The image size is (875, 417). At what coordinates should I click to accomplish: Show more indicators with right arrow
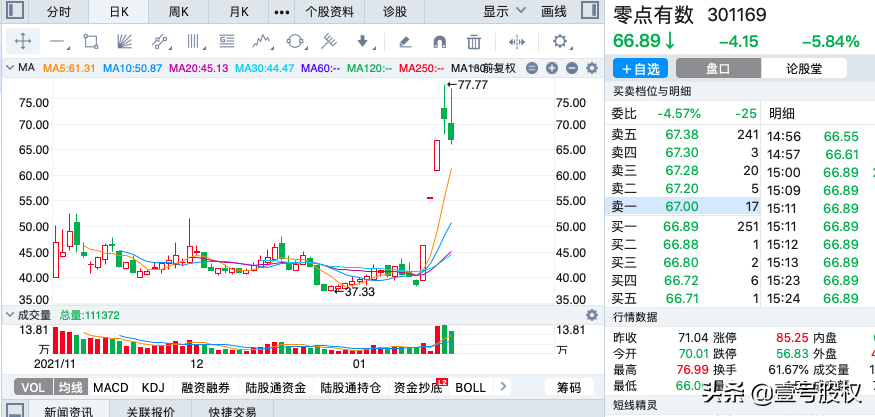click(503, 386)
